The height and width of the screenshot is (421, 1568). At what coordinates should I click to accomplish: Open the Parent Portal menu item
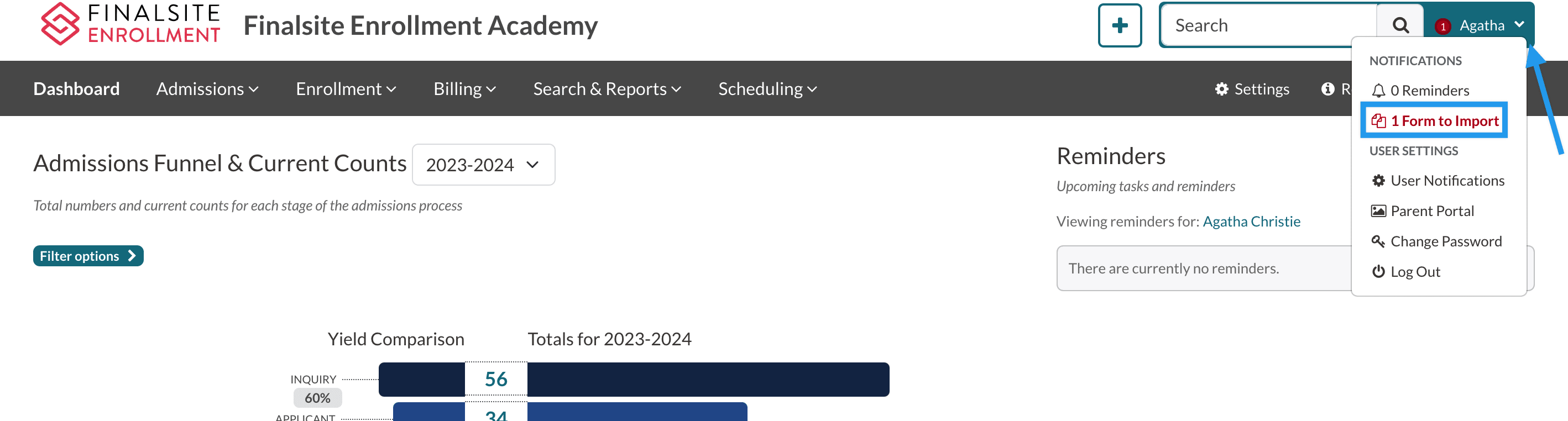coord(1431,211)
